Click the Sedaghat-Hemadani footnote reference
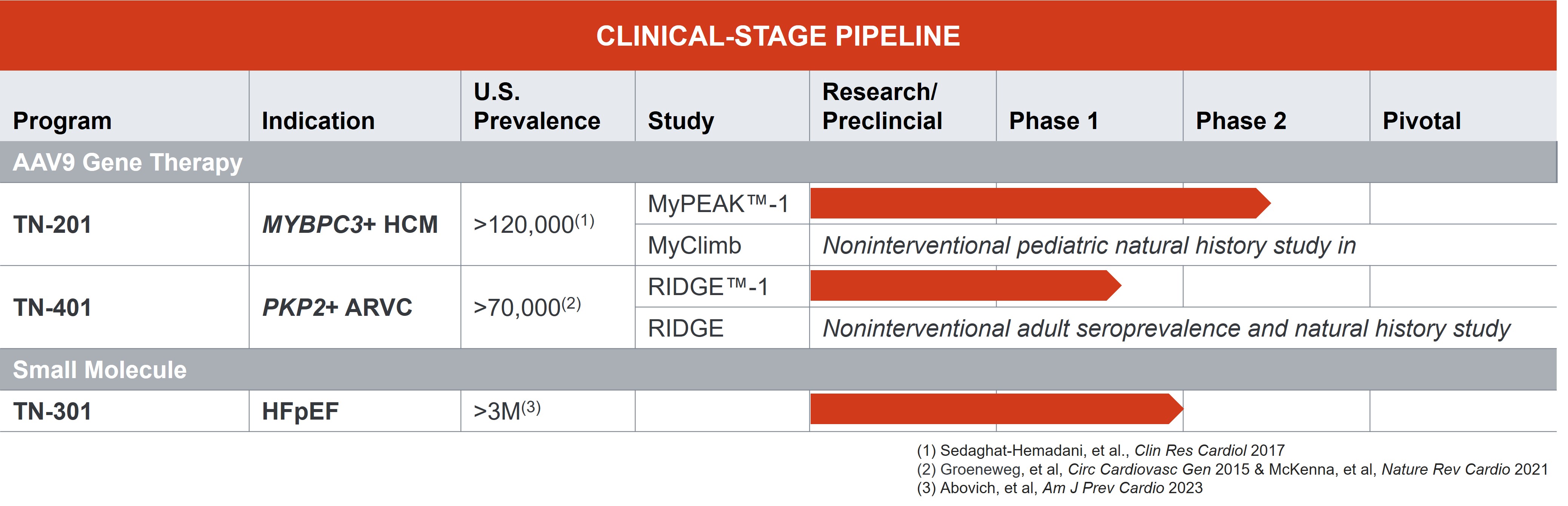This screenshot has height=506, width=1568. 1100,451
